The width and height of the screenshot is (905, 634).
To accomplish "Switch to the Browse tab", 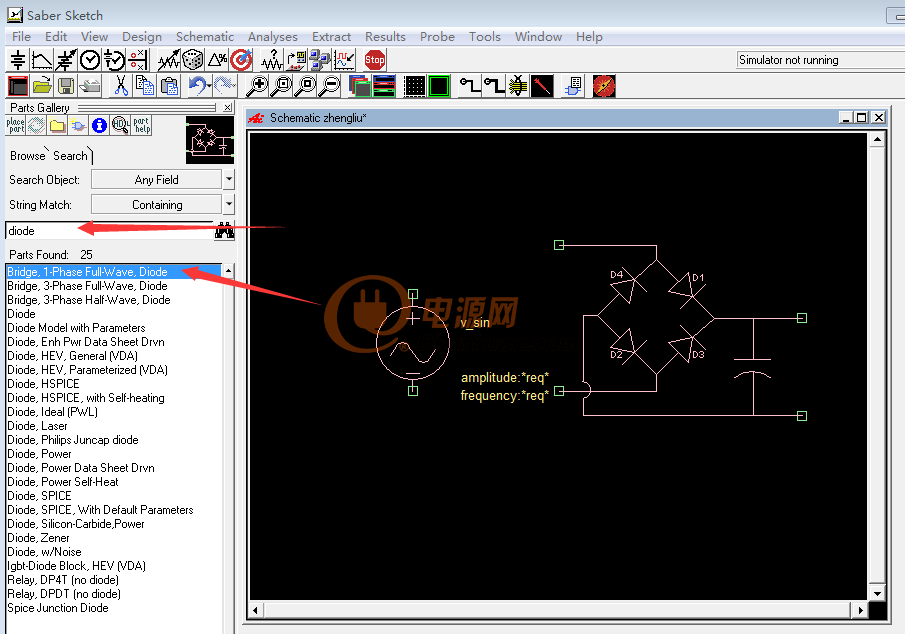I will [27, 156].
